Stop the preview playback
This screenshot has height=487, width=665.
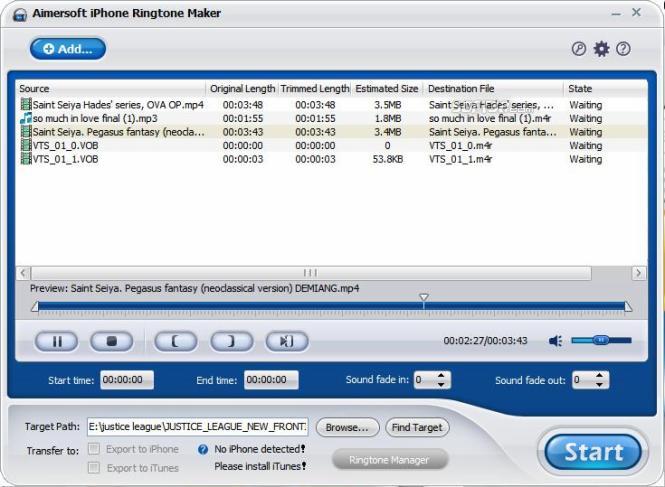[x=112, y=341]
